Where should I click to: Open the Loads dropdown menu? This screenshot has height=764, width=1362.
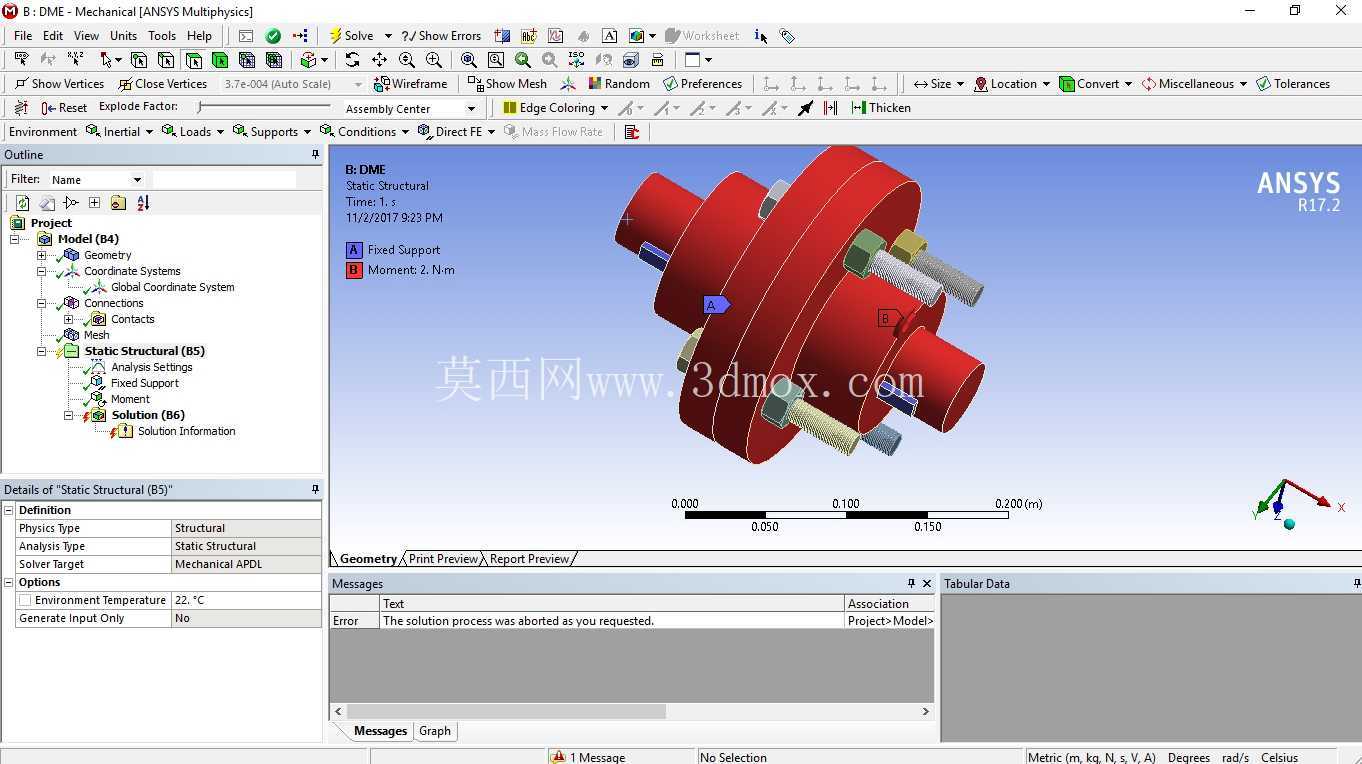coord(195,132)
